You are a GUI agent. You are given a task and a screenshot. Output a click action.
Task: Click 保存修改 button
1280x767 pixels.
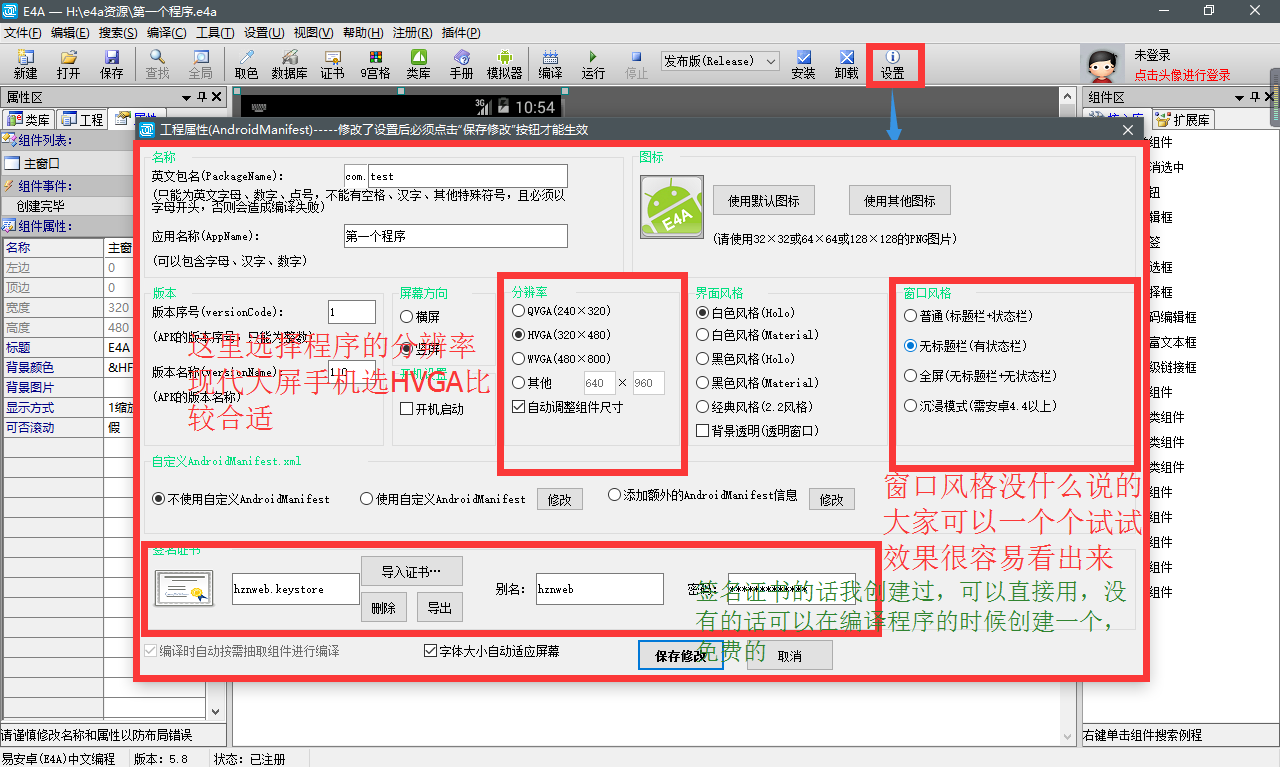click(681, 656)
